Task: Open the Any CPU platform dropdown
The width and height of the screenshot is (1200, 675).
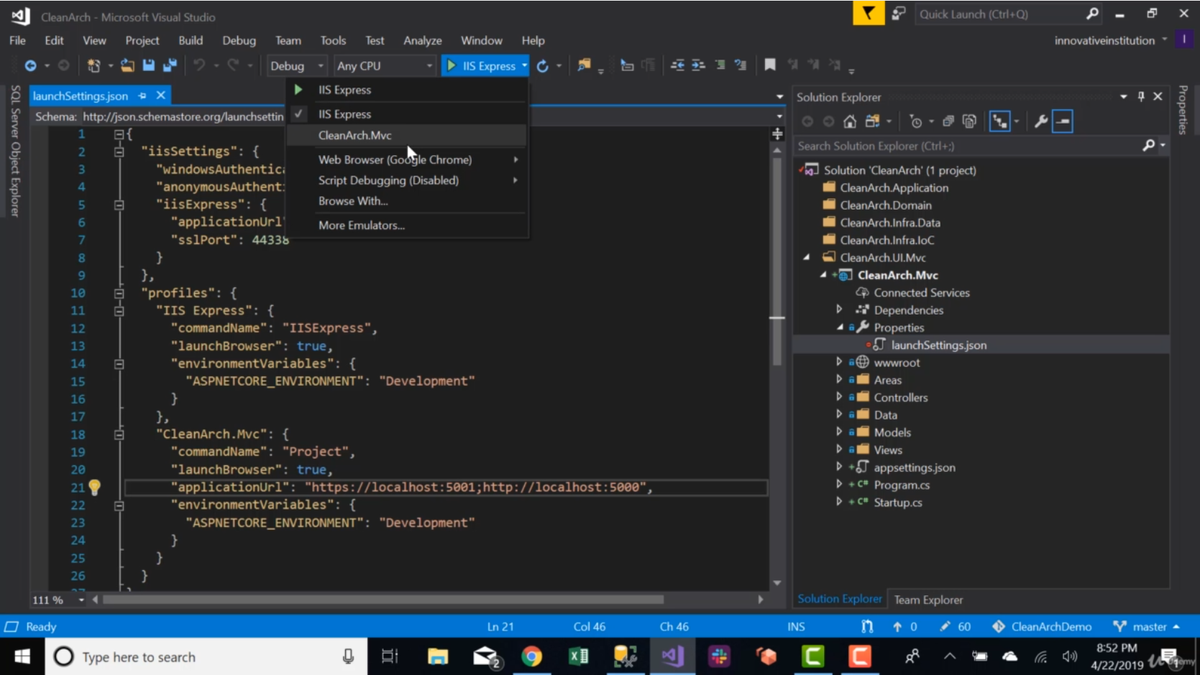Action: 384,66
